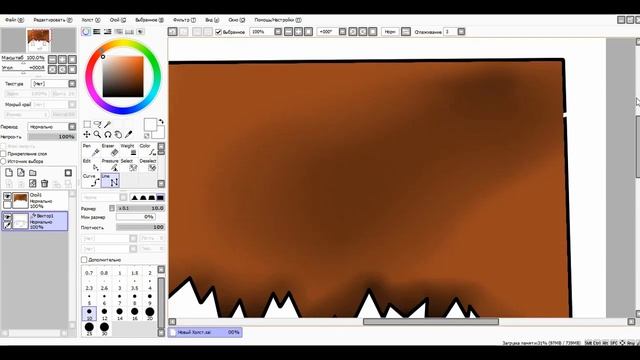Pick the lasso selection tool
This screenshot has height=360, width=640.
[97, 124]
